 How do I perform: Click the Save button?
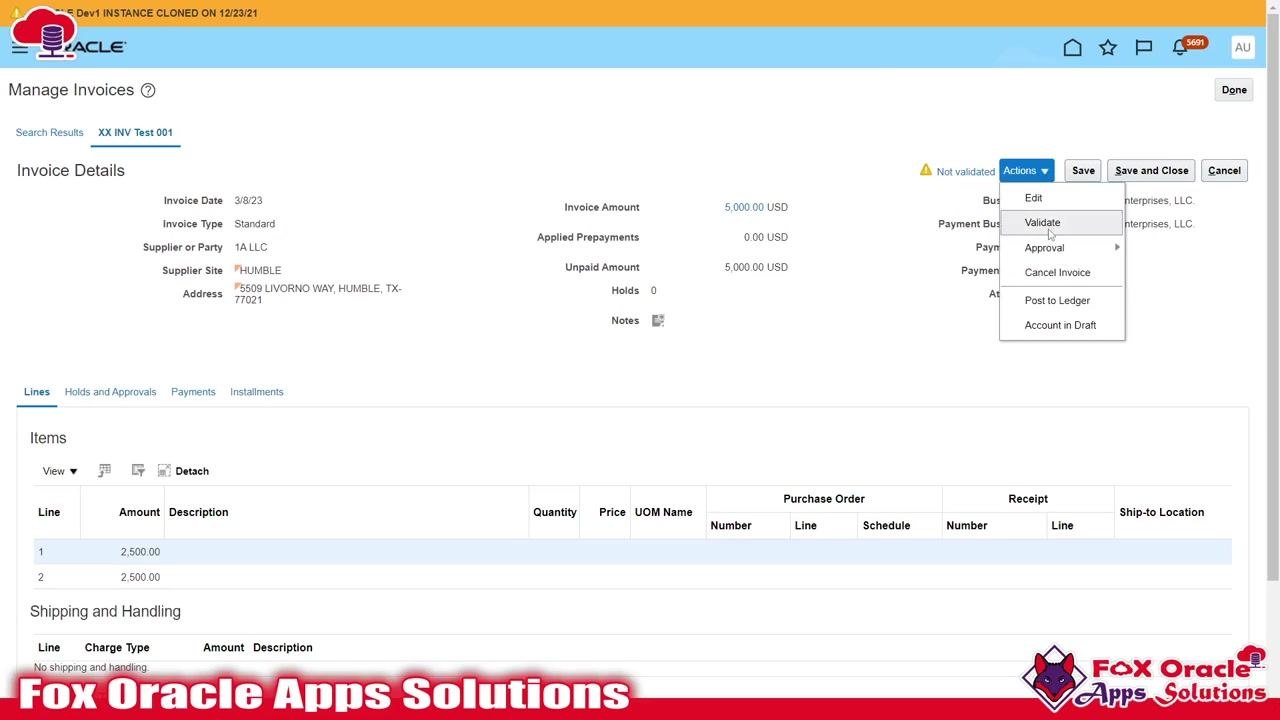pos(1083,170)
